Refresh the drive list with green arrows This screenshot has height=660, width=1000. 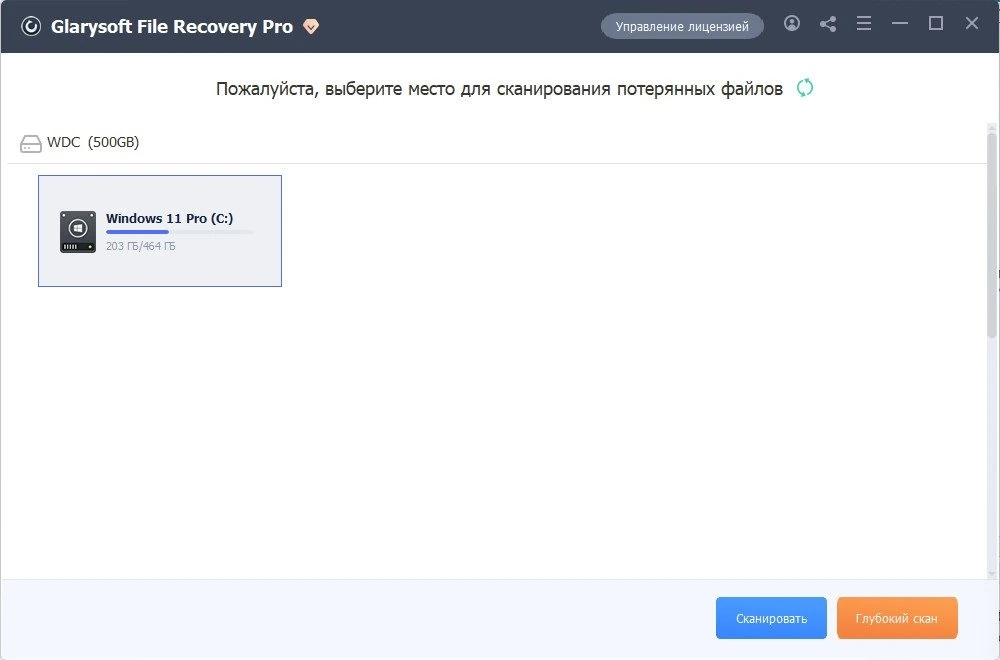click(805, 88)
